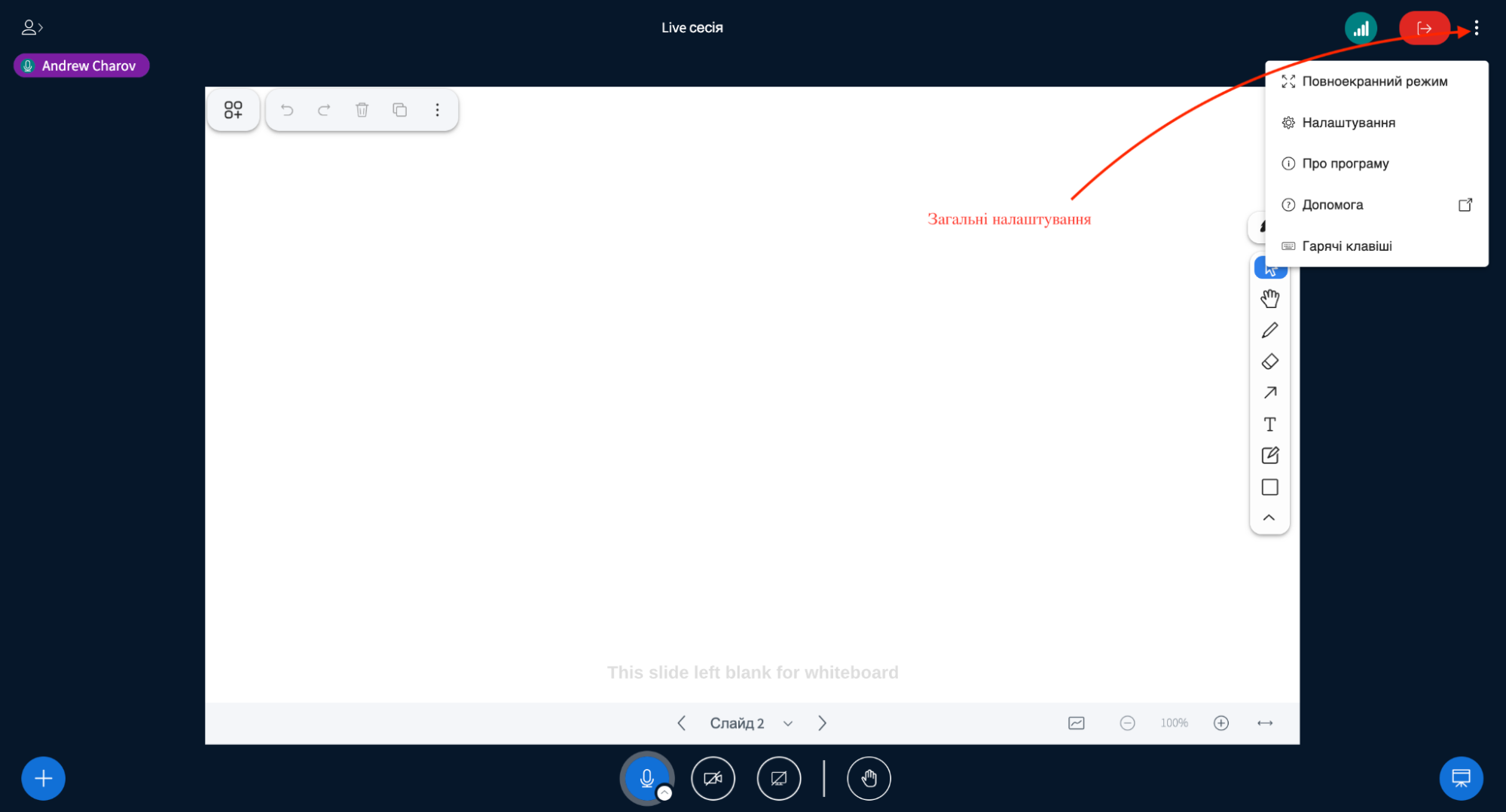Select the sticky Note tool
Screen dimensions: 1506x812
(x=1269, y=456)
